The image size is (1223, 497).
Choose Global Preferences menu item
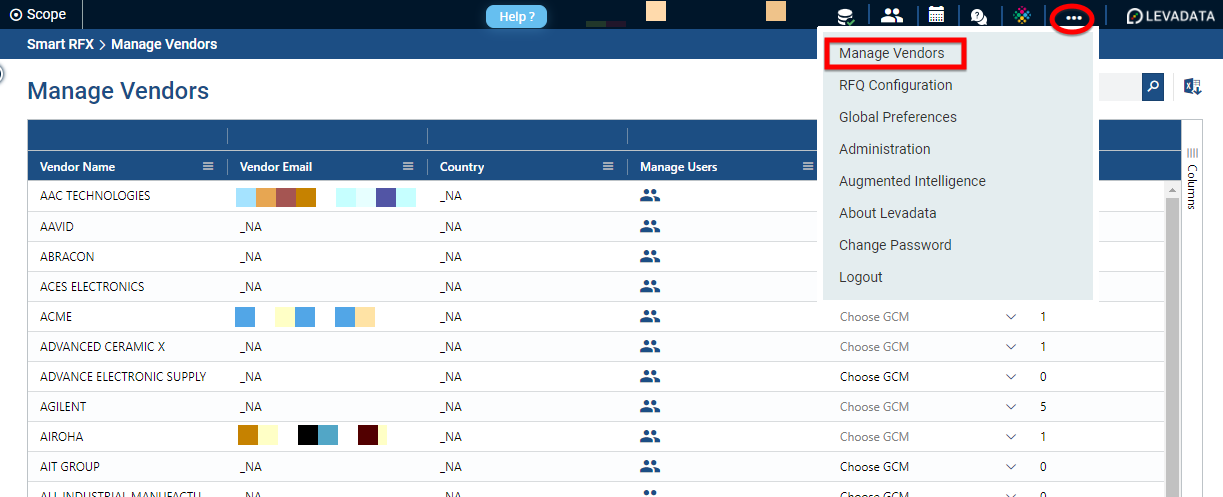[897, 117]
